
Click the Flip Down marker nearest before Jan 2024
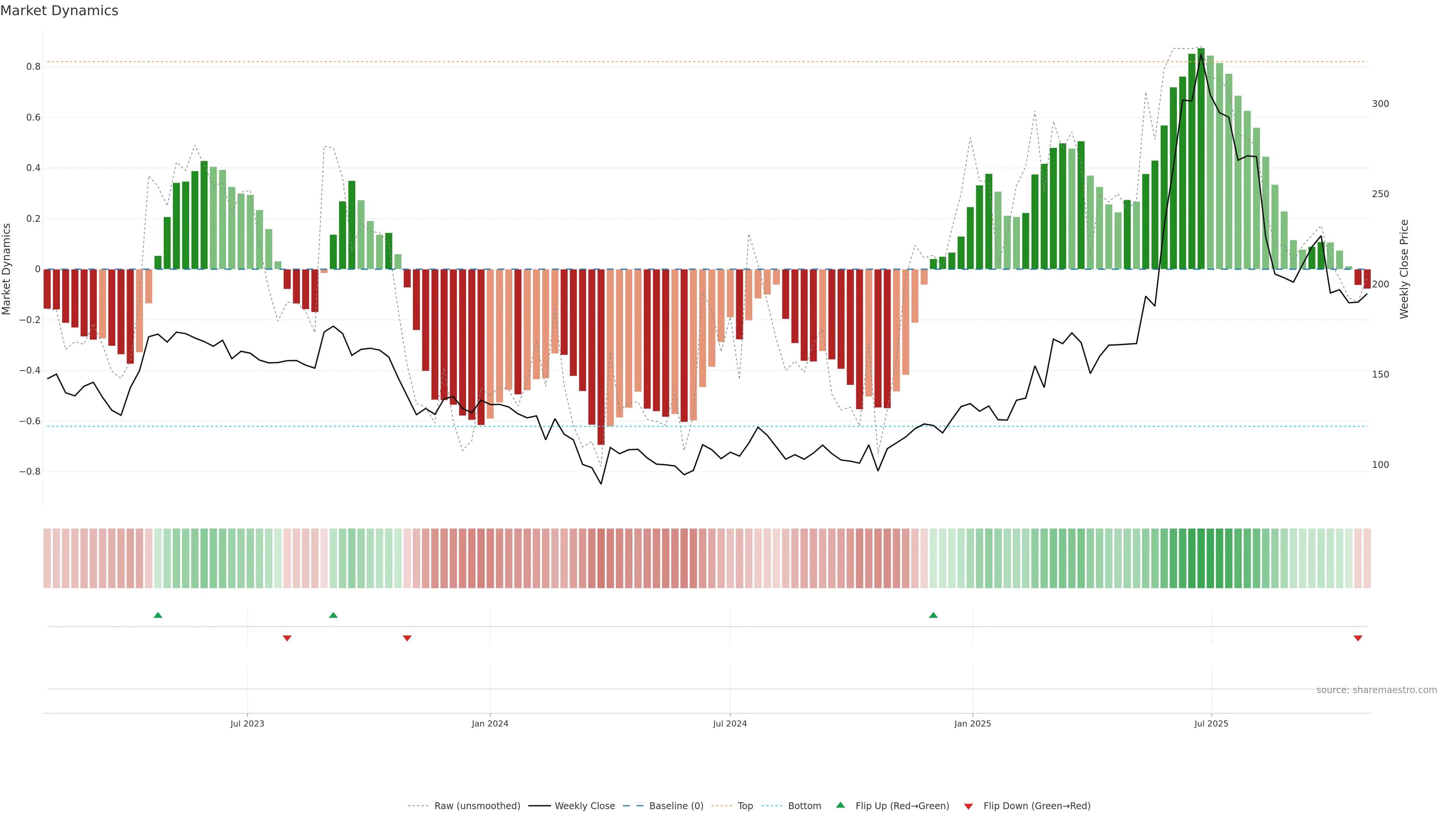[407, 638]
